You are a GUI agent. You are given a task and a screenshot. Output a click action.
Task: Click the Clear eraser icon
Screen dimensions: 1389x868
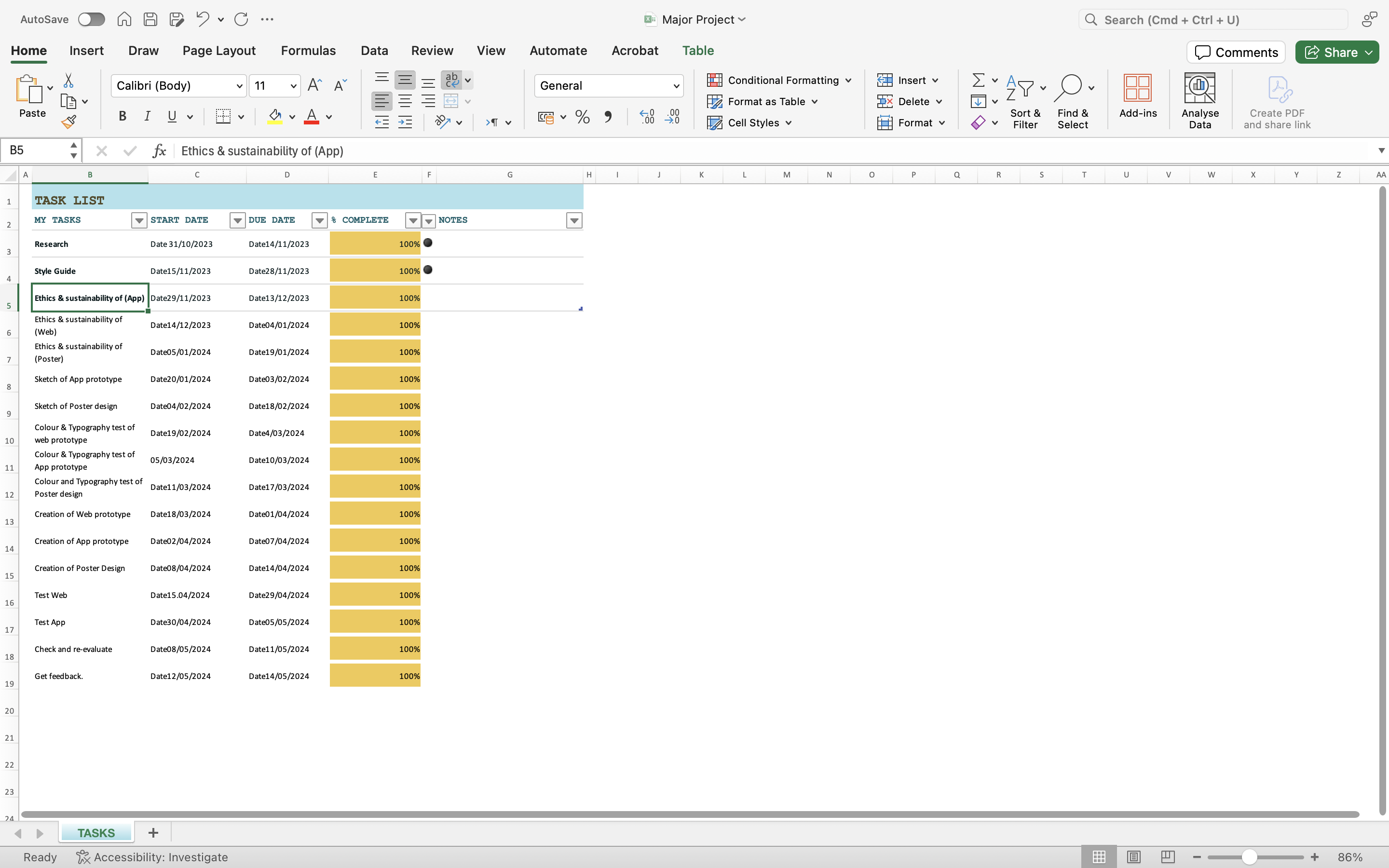point(979,122)
